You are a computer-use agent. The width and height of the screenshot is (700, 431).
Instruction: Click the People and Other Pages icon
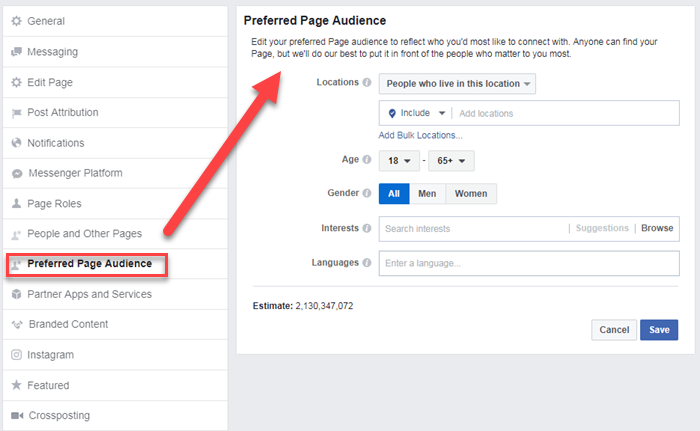[x=16, y=234]
